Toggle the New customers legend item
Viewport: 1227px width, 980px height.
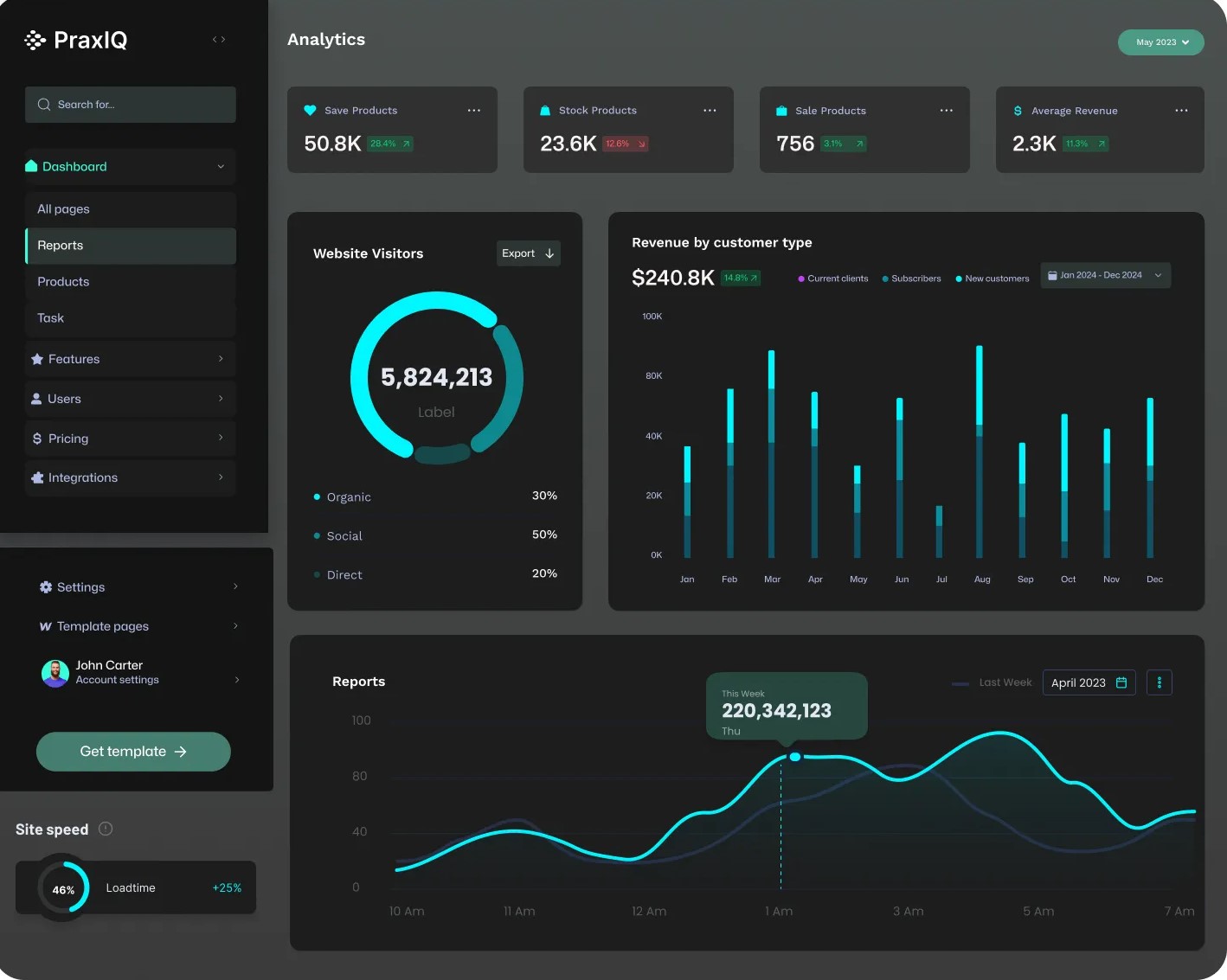(x=992, y=278)
